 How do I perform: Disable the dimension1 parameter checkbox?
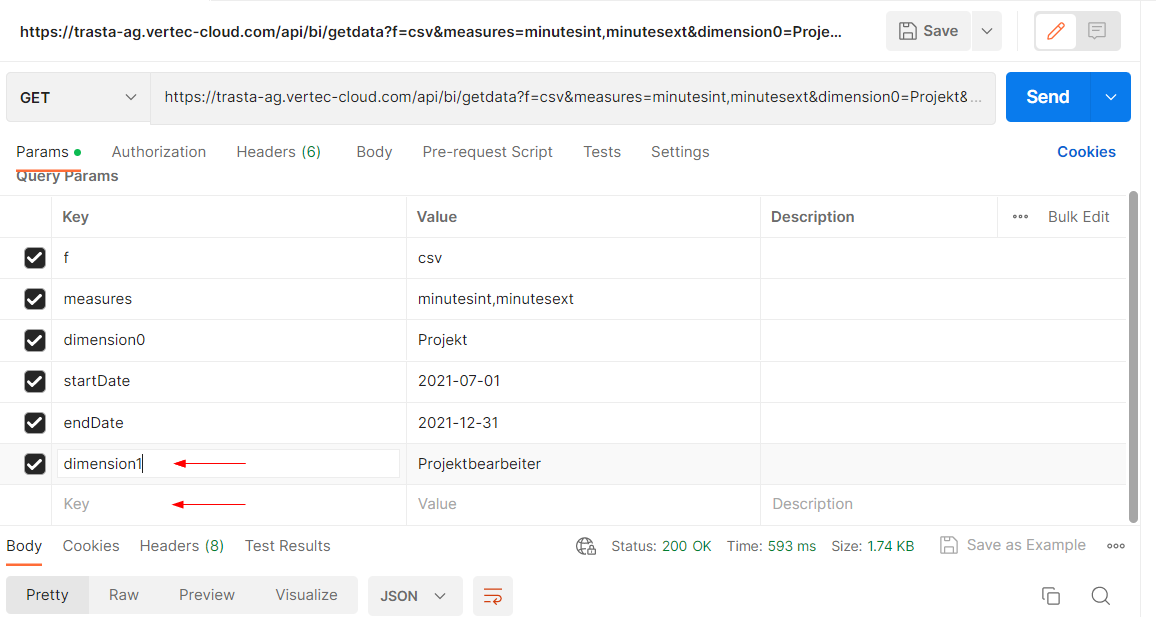(35, 464)
